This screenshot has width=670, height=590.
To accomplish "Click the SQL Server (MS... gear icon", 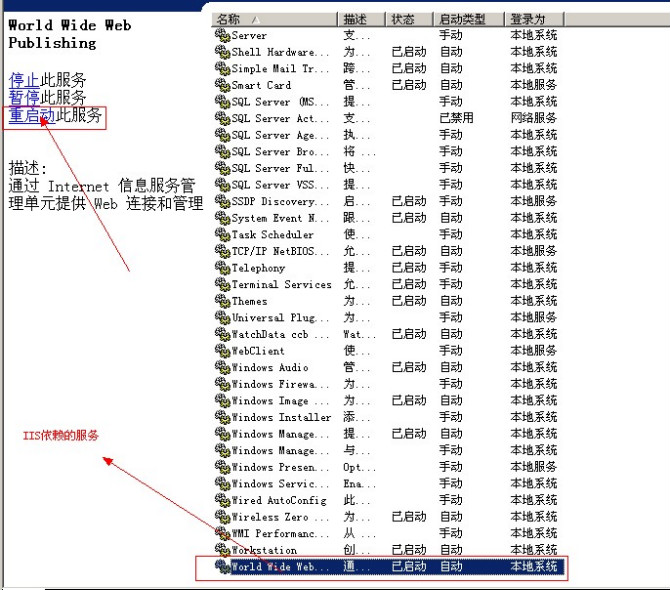I will (x=222, y=102).
